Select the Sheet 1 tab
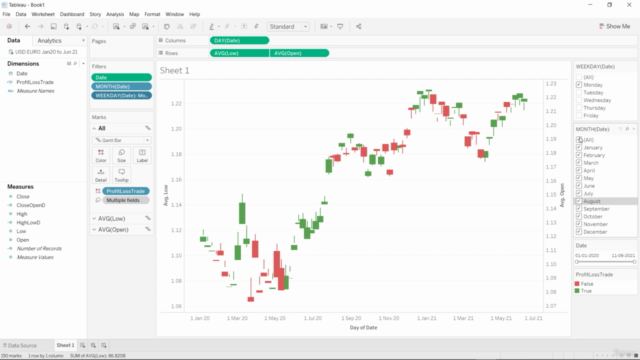640x360 pixels. (65, 345)
